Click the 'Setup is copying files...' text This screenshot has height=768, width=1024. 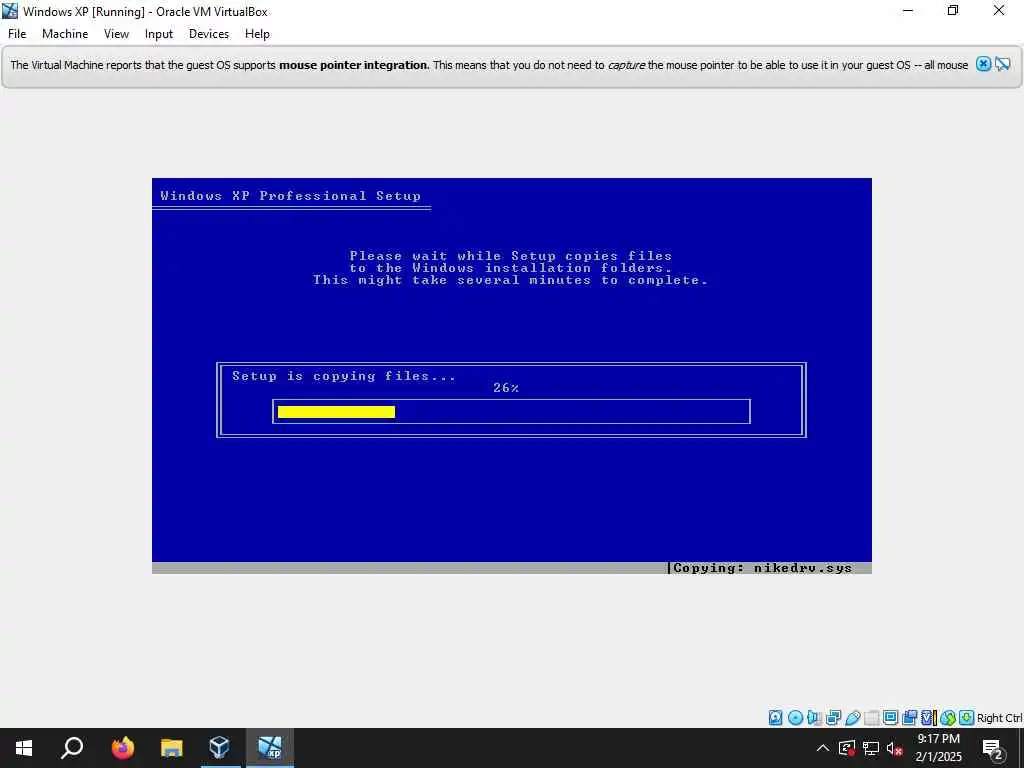coord(344,376)
